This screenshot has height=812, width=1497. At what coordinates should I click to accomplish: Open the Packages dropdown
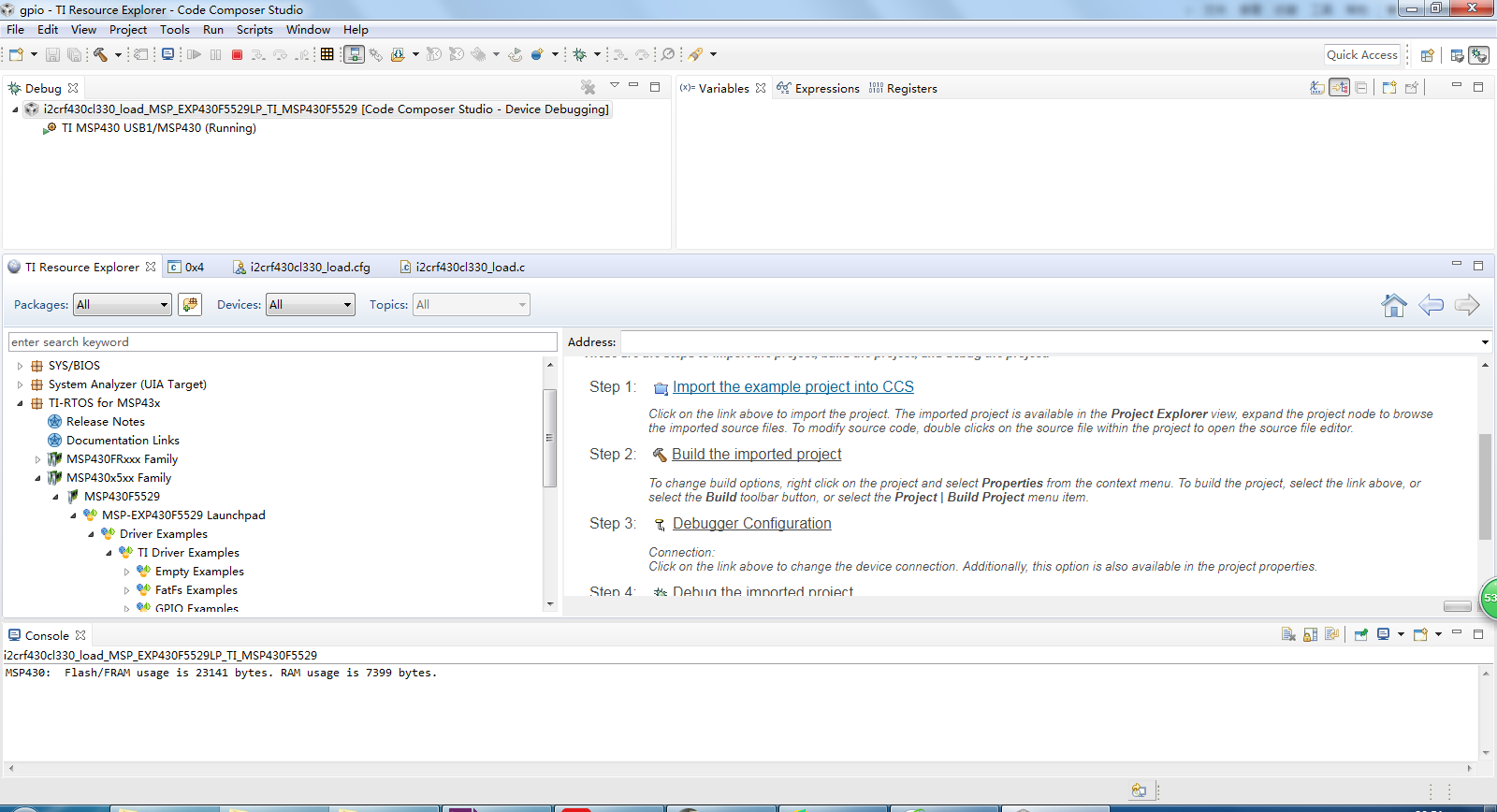(x=123, y=305)
